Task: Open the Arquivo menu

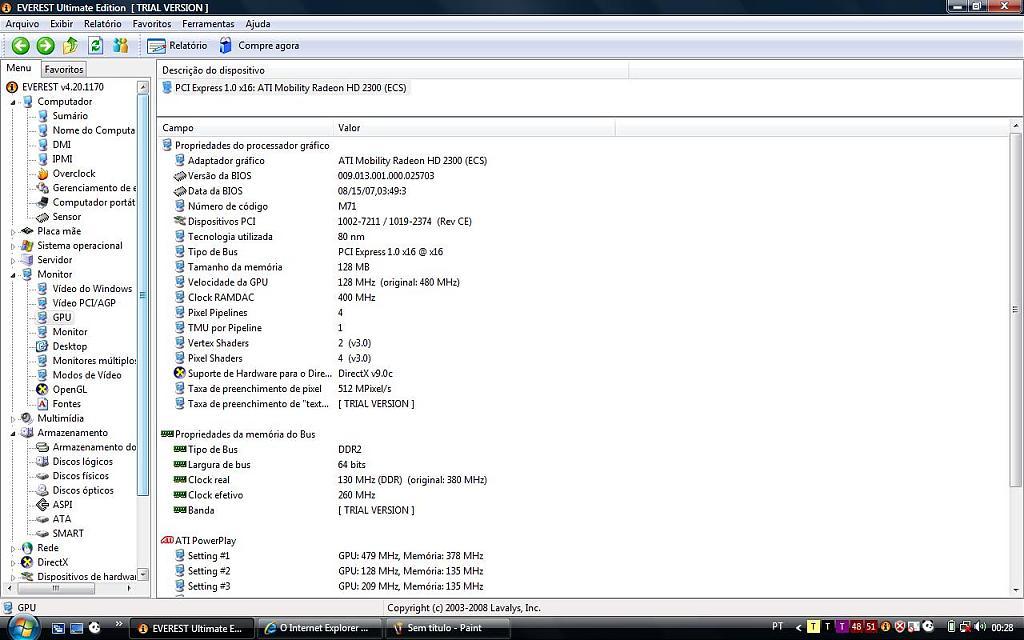Action: (22, 24)
